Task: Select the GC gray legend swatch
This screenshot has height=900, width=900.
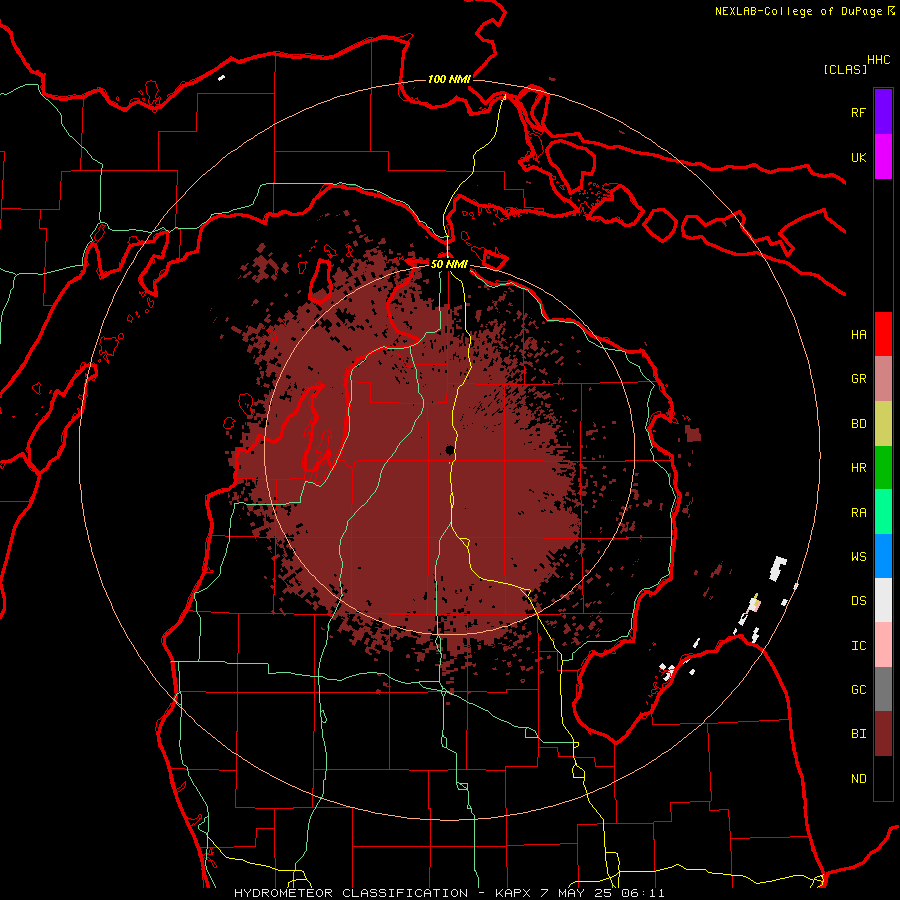Action: tap(883, 689)
